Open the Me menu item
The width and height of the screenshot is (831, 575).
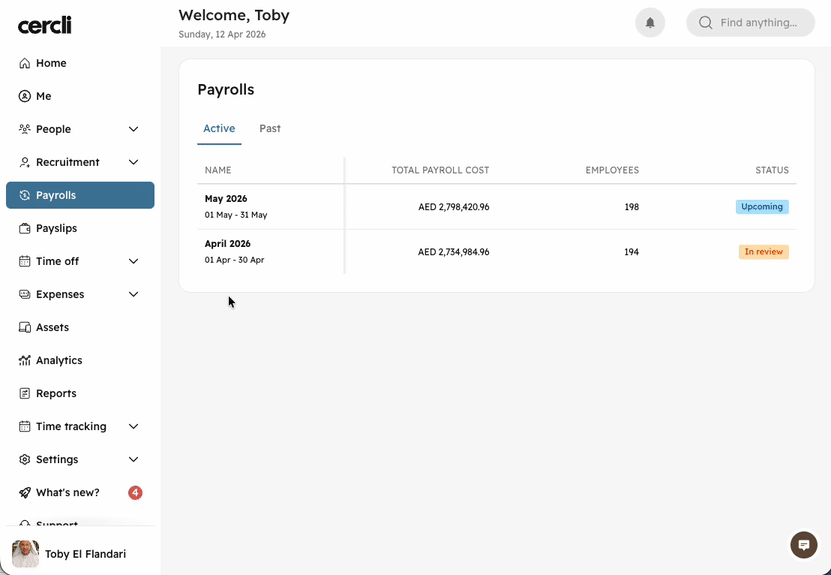[x=80, y=96]
